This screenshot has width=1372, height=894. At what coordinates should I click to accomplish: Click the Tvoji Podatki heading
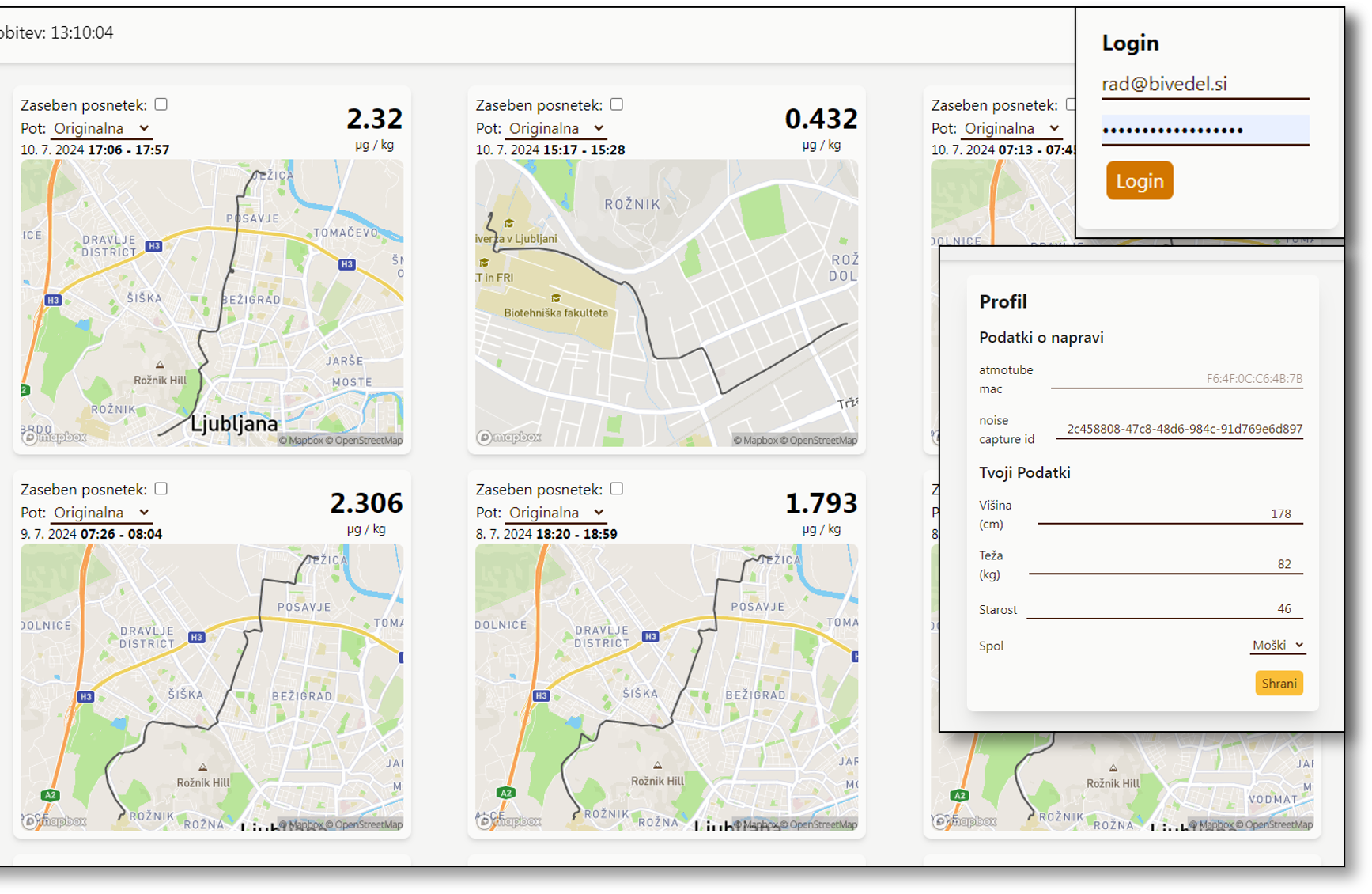click(x=1025, y=472)
